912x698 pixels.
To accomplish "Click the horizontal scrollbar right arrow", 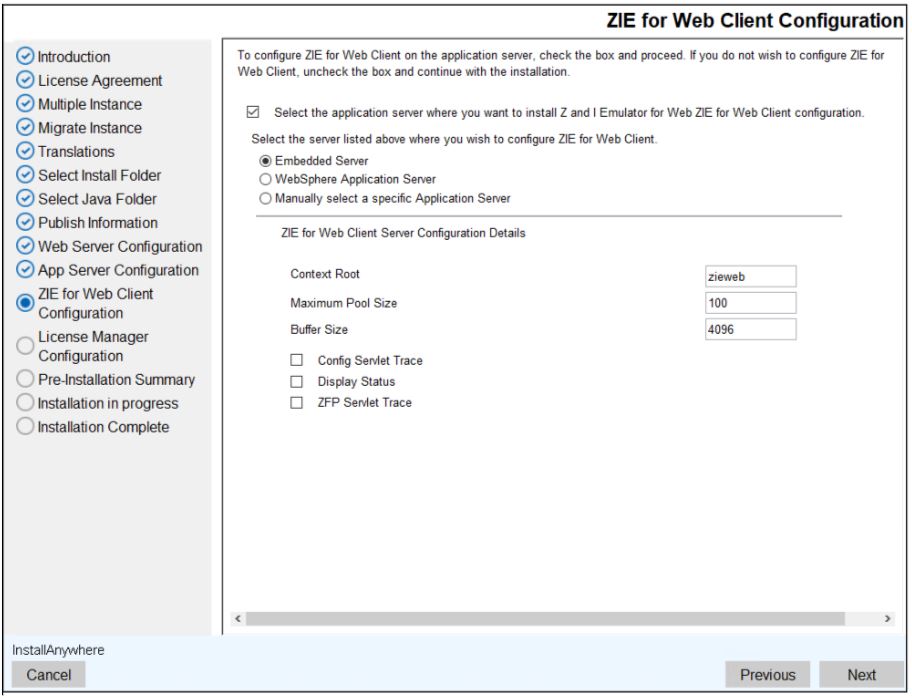I will pos(887,618).
